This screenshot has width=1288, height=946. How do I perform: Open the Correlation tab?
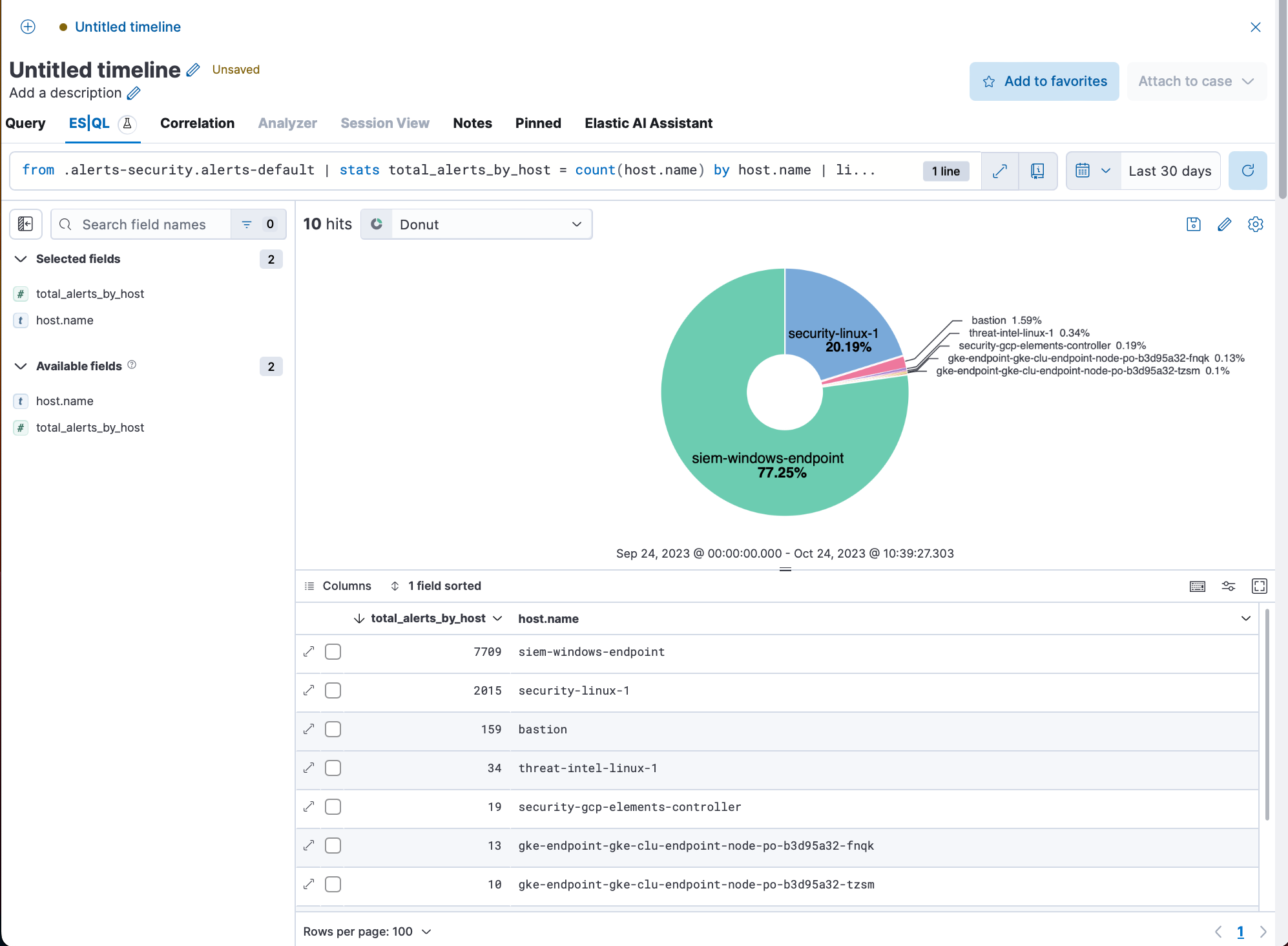pyautogui.click(x=197, y=123)
